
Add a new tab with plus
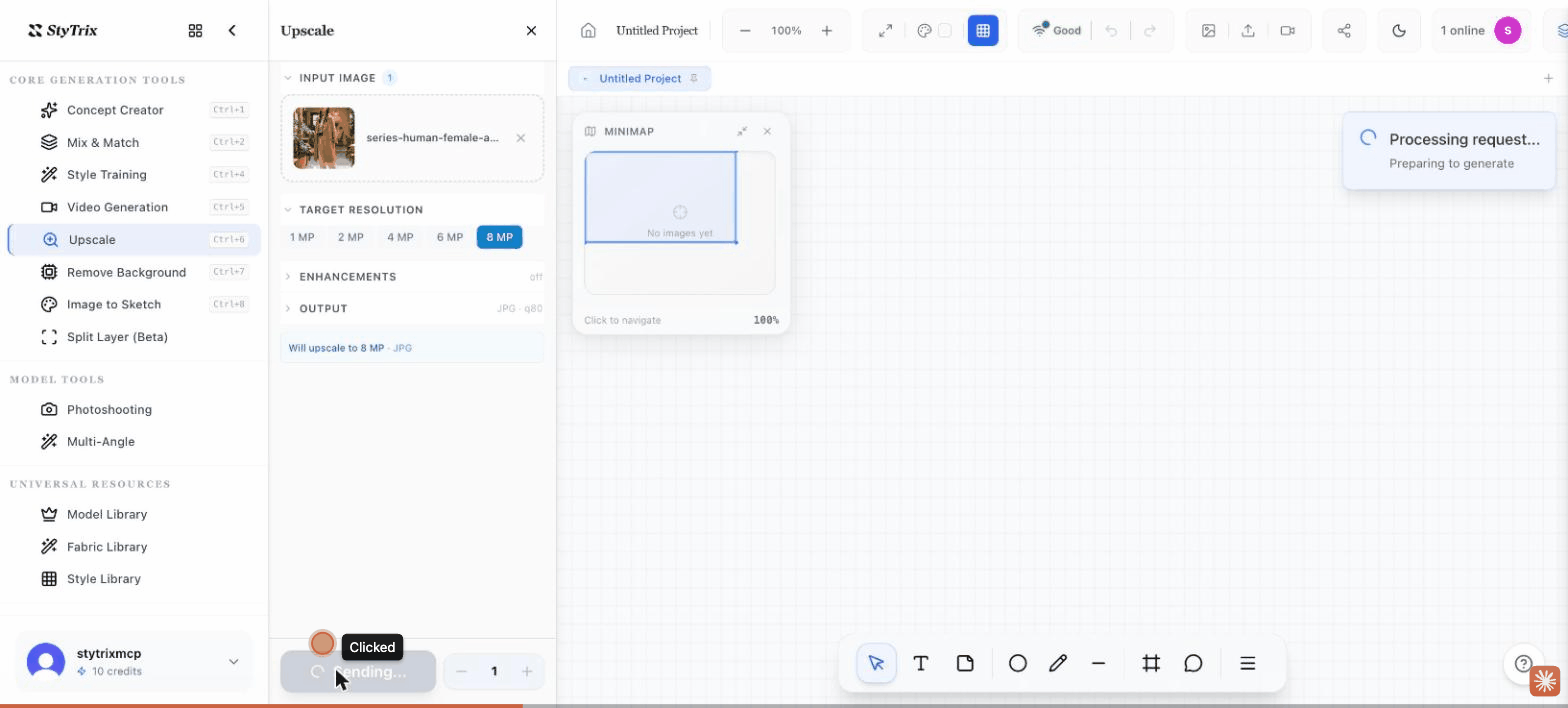tap(1548, 78)
